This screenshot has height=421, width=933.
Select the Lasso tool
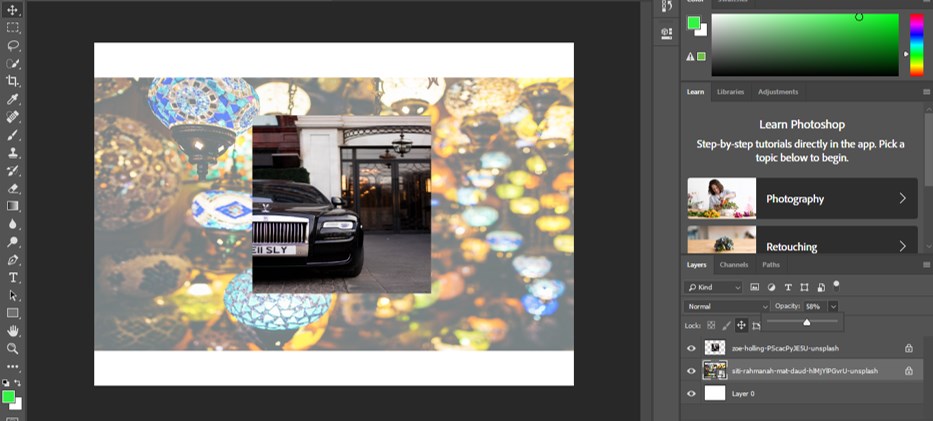12,45
